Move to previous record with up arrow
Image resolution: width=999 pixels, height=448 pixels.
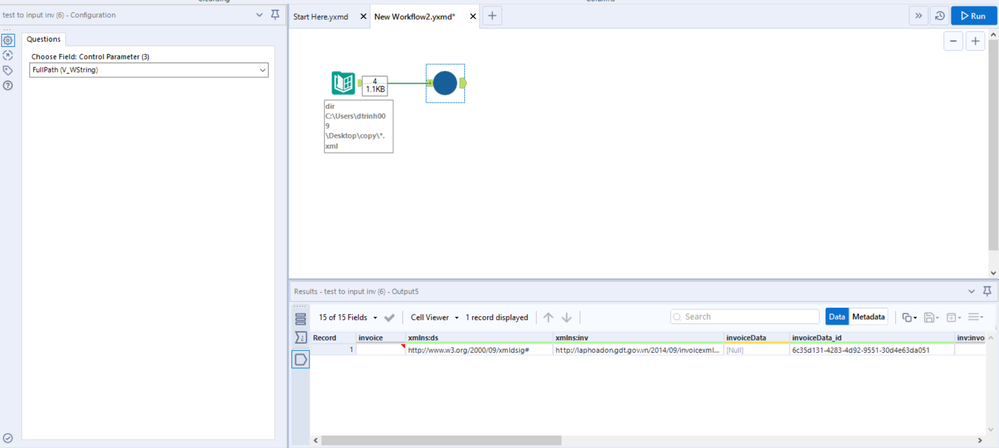point(549,317)
